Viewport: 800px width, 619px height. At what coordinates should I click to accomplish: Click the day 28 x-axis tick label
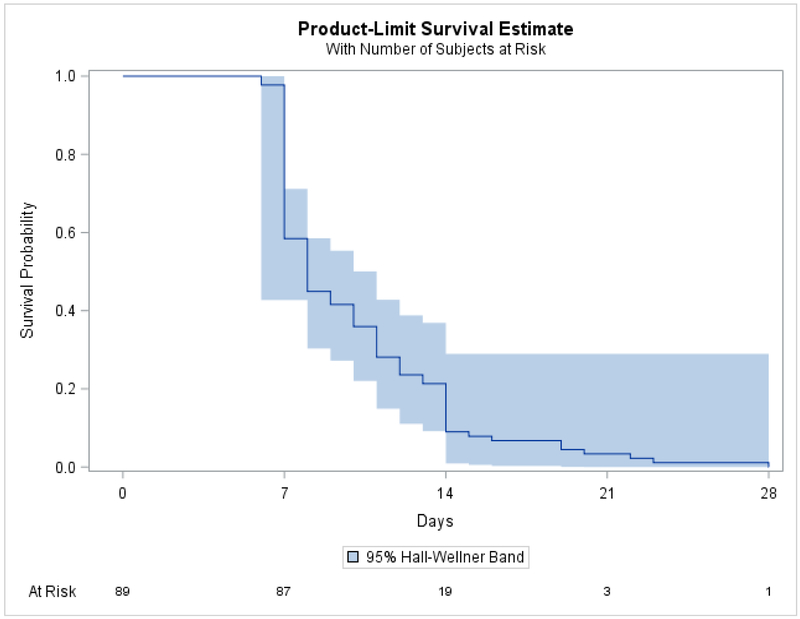coord(768,493)
